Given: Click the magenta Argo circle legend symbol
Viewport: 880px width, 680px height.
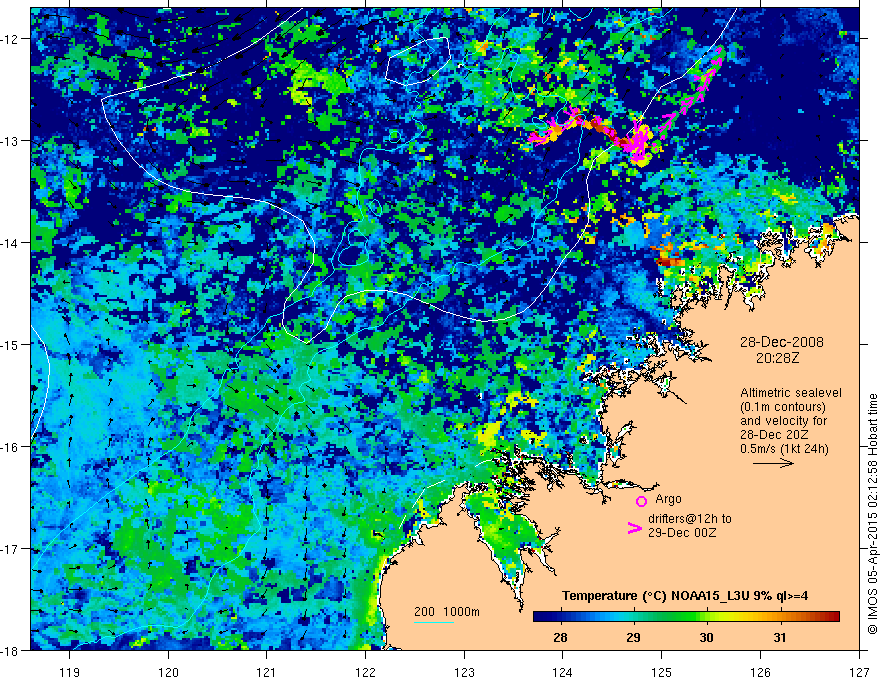Looking at the screenshot, I should click(x=641, y=501).
